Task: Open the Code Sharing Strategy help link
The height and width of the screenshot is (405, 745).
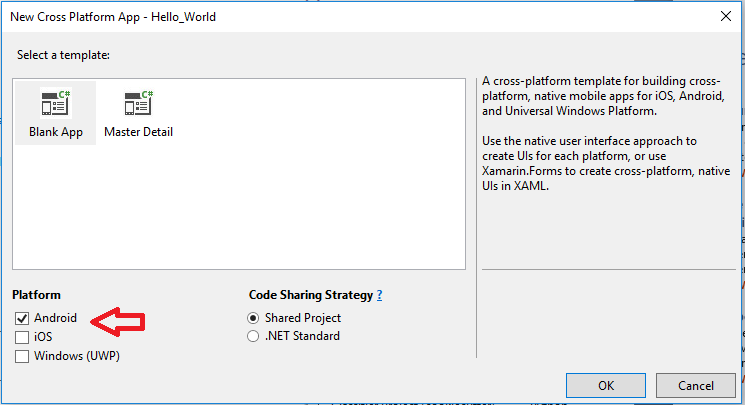Action: (x=379, y=295)
